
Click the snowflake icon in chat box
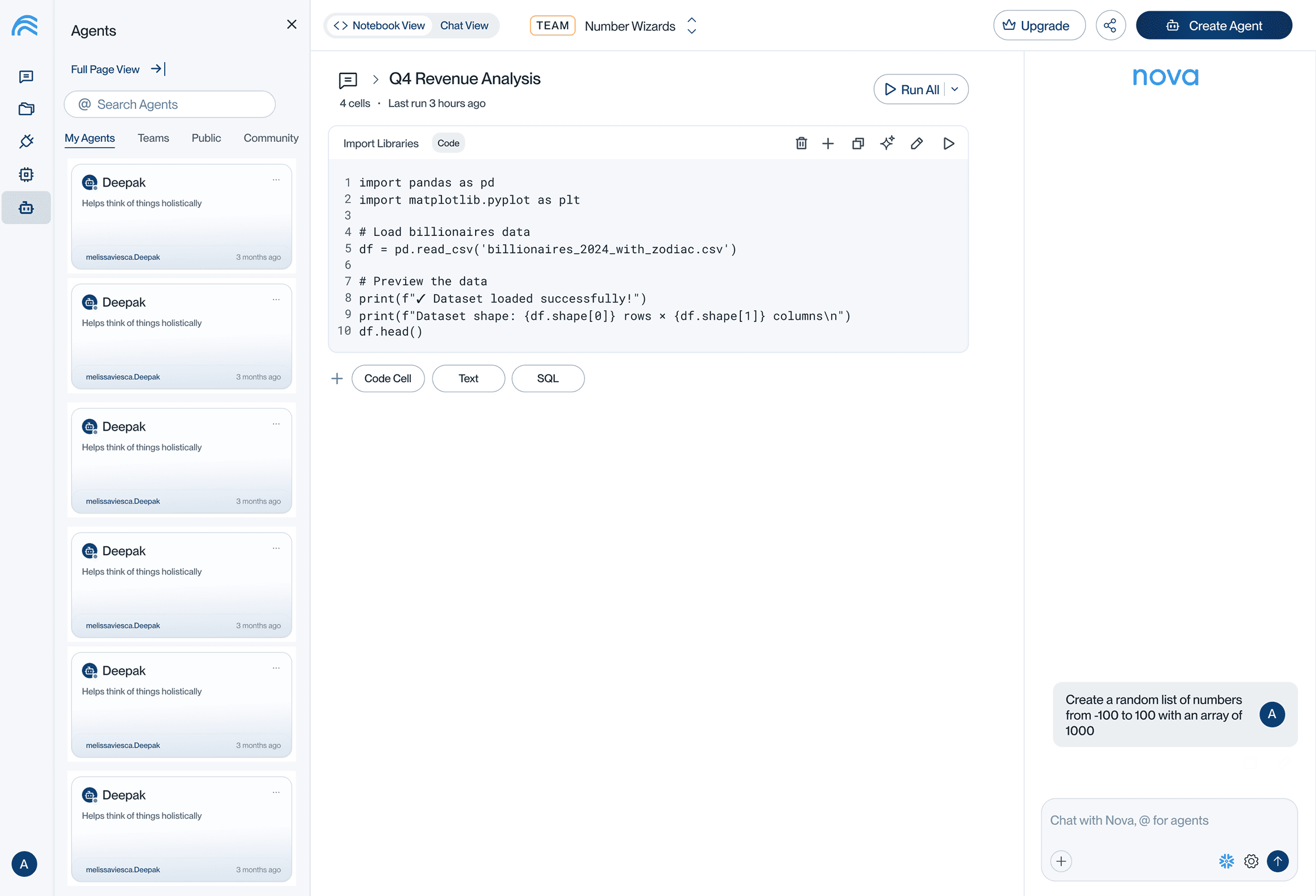[1226, 861]
